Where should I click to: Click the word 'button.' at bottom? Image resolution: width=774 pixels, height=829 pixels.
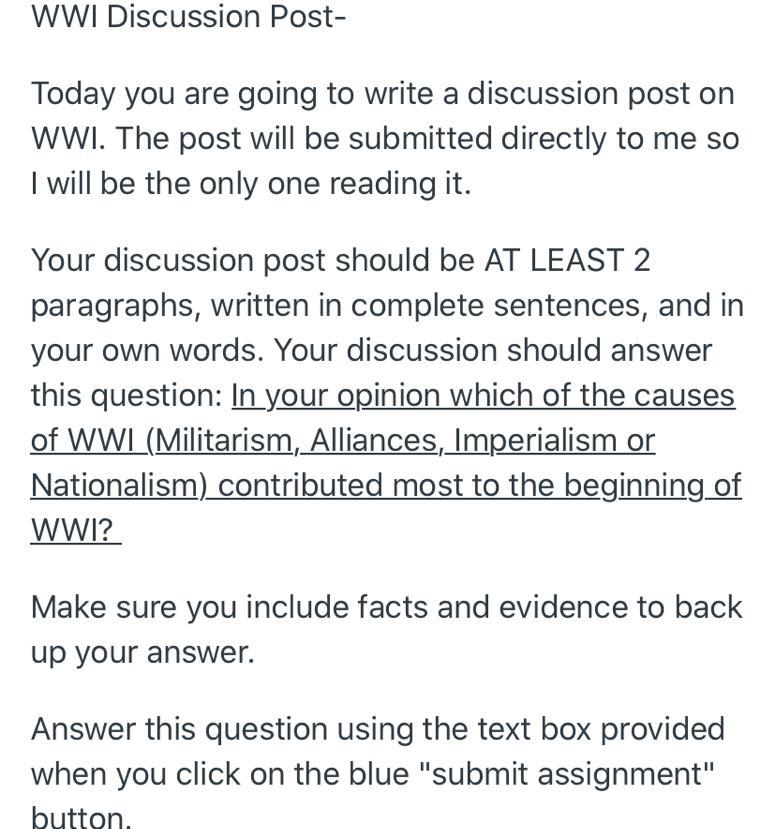[x=80, y=817]
